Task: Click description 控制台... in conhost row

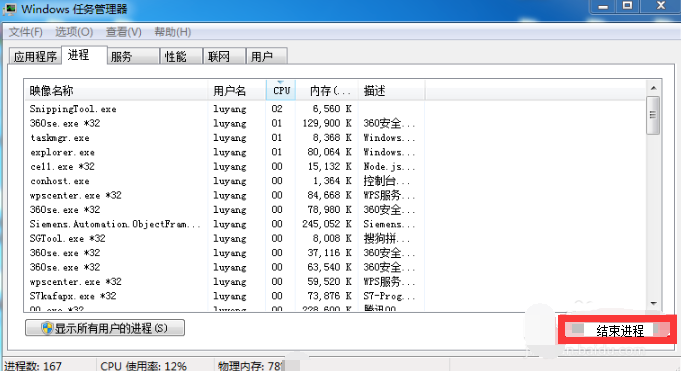Action: tap(387, 181)
